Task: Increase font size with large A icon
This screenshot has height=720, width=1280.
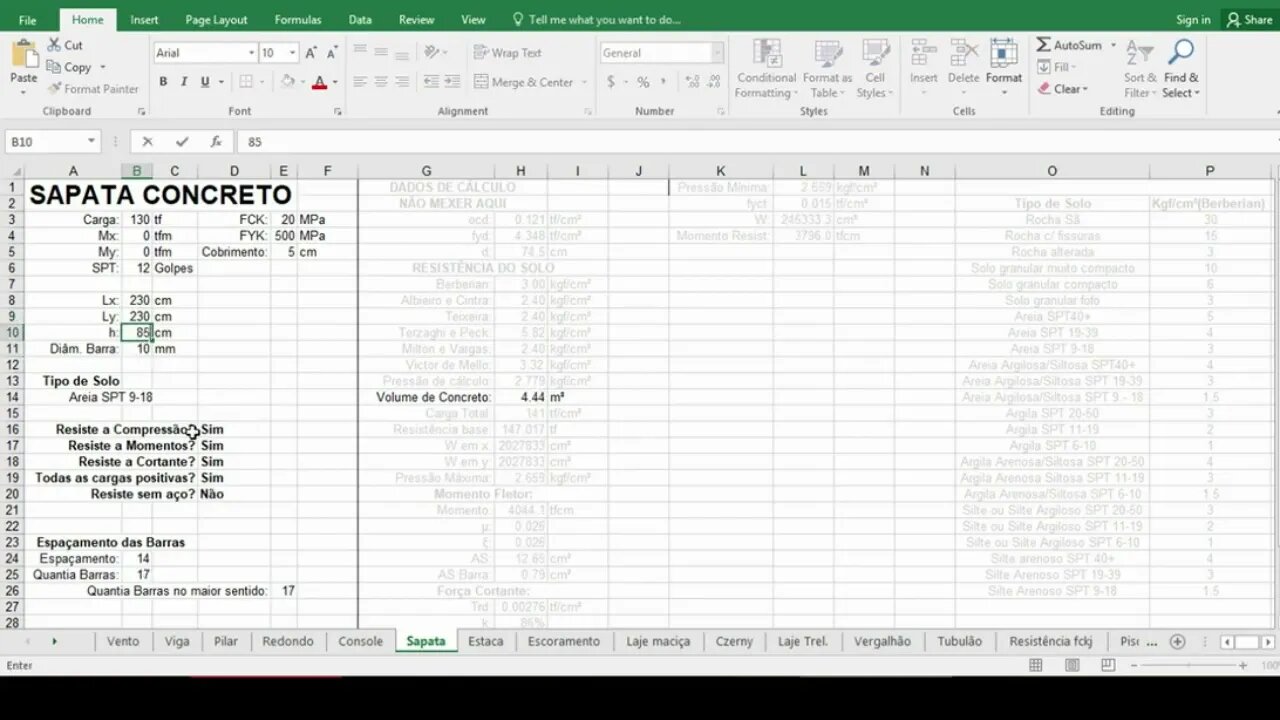Action: (311, 53)
